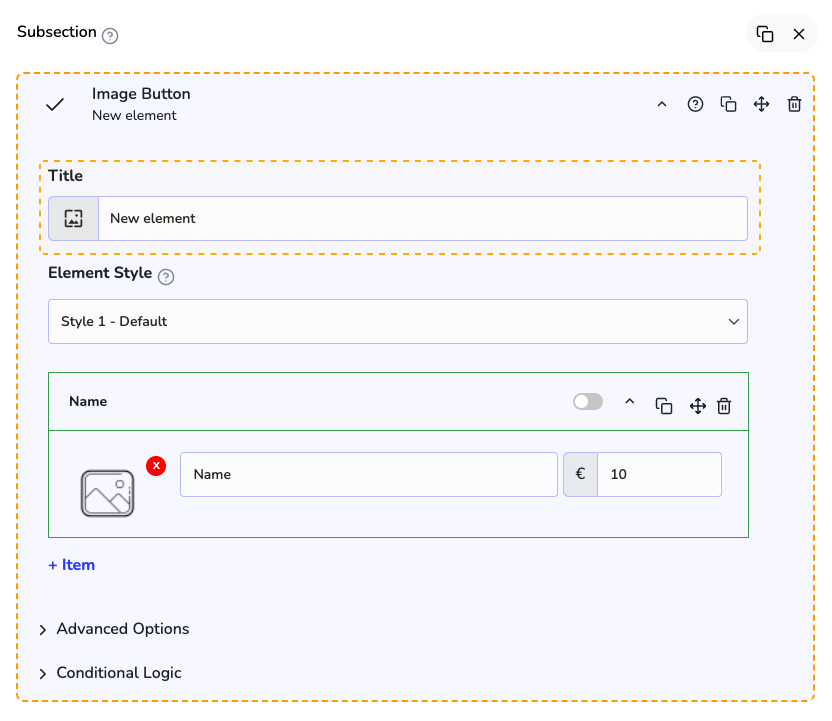Collapse the Name item with the chevron

pyautogui.click(x=630, y=402)
